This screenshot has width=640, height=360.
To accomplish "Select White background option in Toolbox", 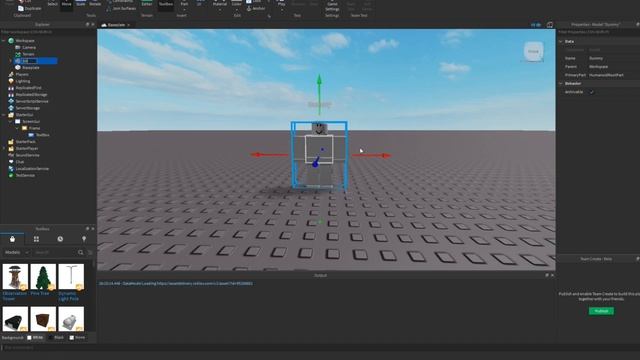I will [35, 338].
